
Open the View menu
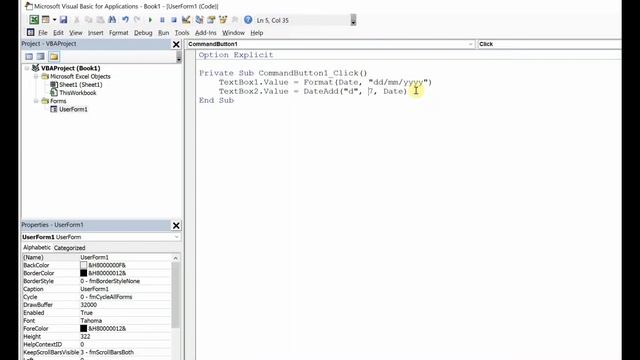click(76, 33)
